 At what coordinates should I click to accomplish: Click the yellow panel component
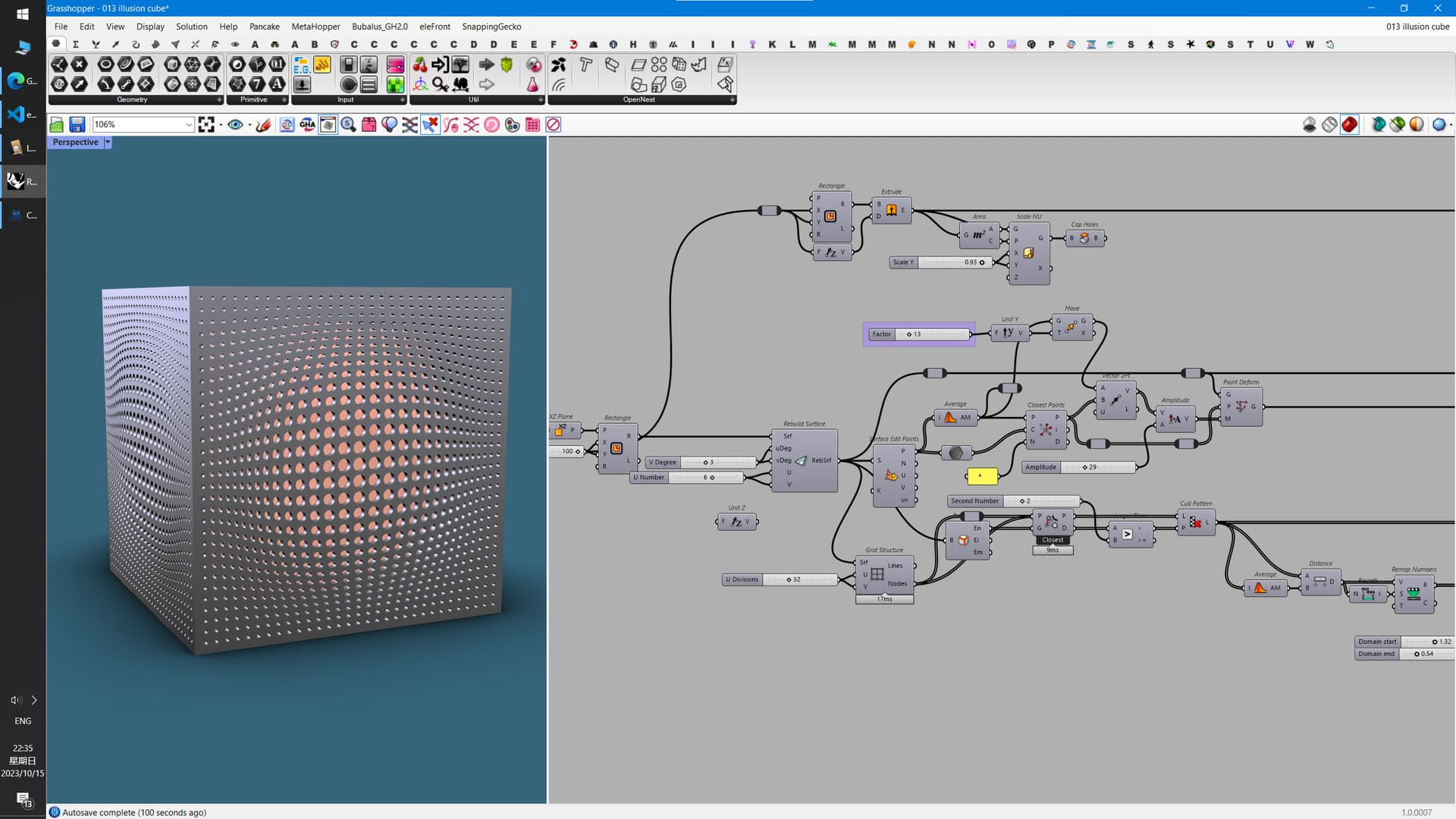[x=981, y=476]
